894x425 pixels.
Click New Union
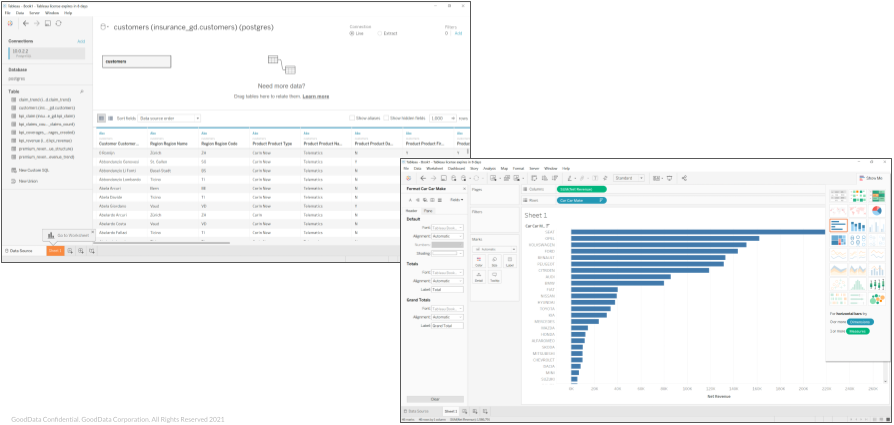28,181
